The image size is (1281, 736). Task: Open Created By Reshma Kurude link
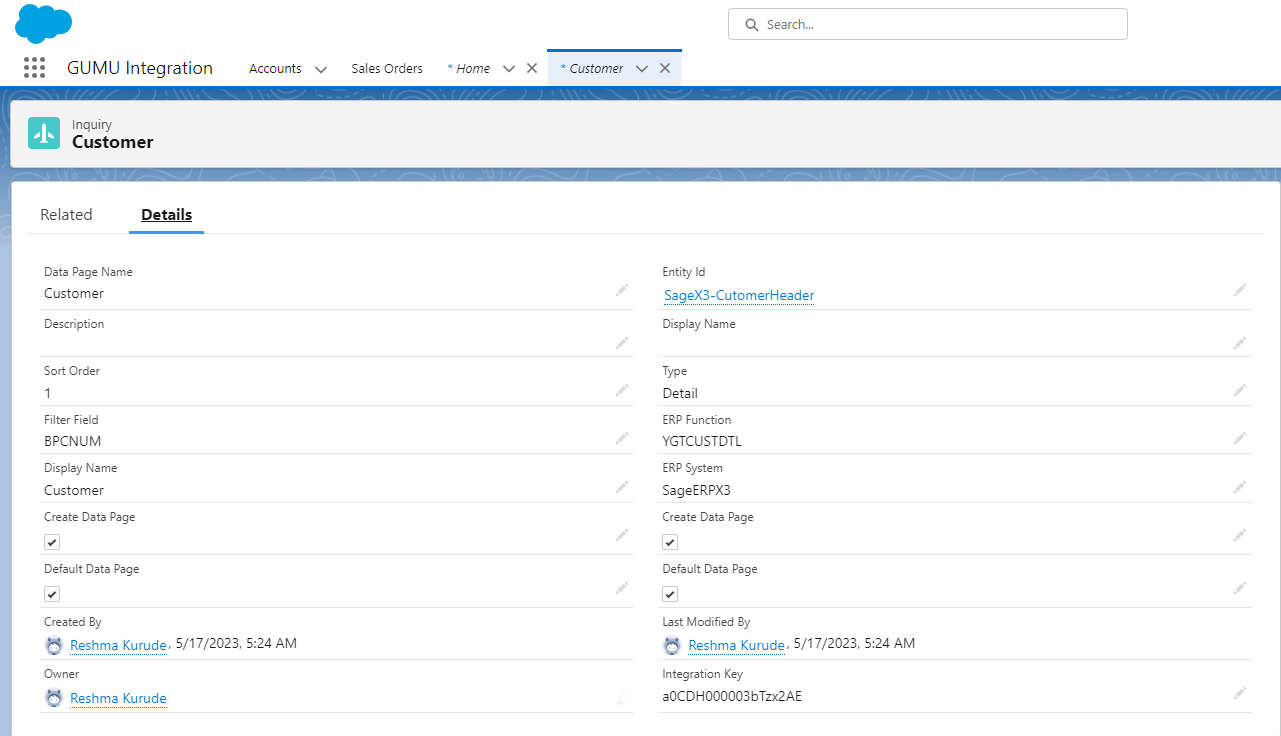coord(118,645)
